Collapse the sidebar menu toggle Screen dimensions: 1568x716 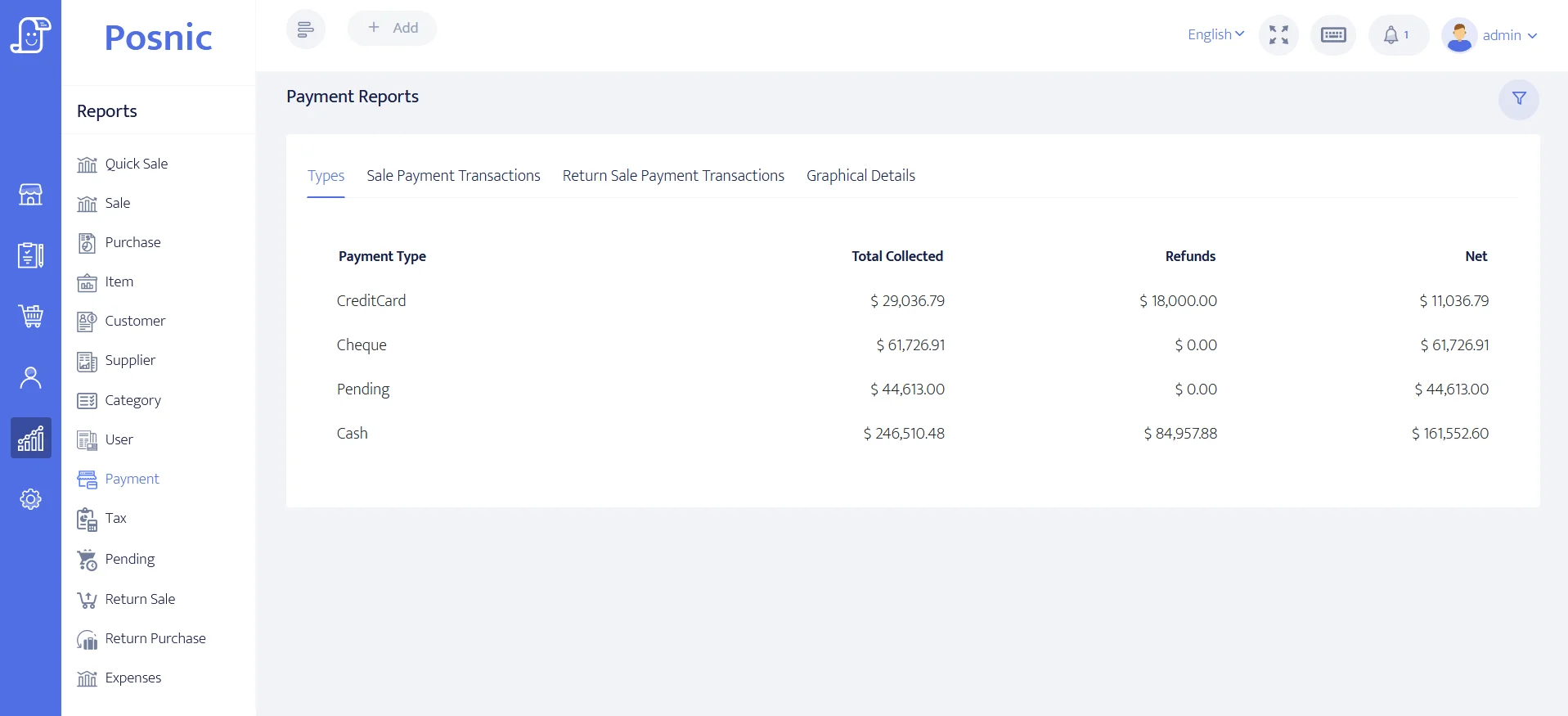click(x=305, y=29)
